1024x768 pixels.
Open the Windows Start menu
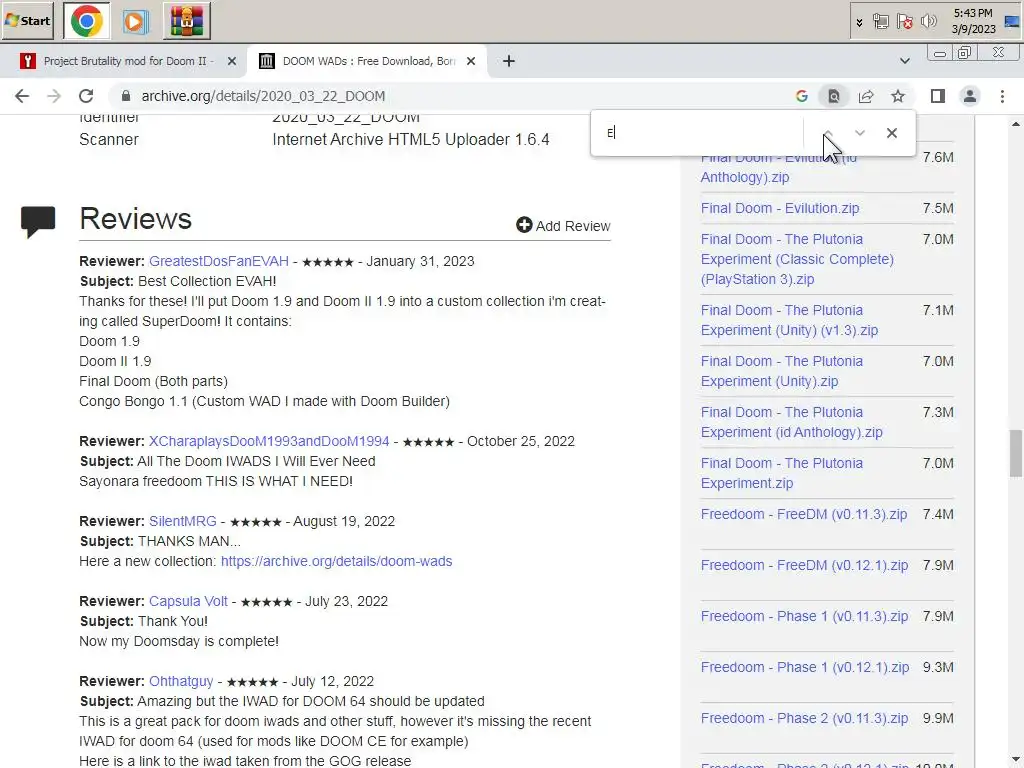tap(27, 21)
